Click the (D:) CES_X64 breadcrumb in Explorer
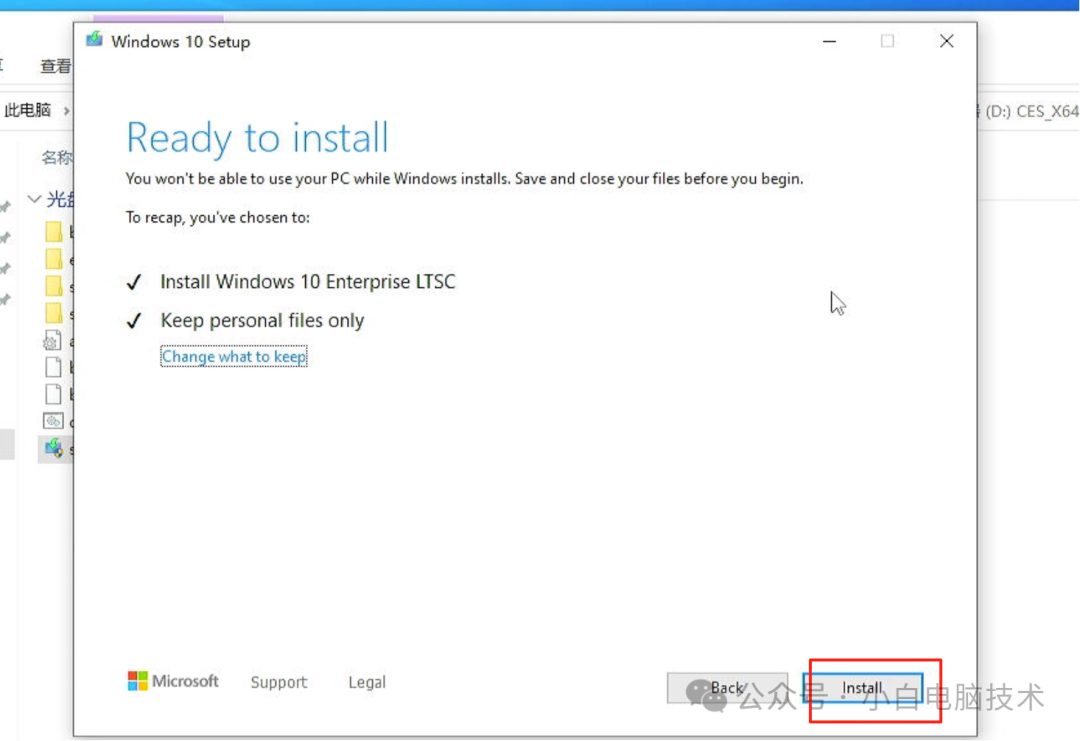 (1031, 111)
